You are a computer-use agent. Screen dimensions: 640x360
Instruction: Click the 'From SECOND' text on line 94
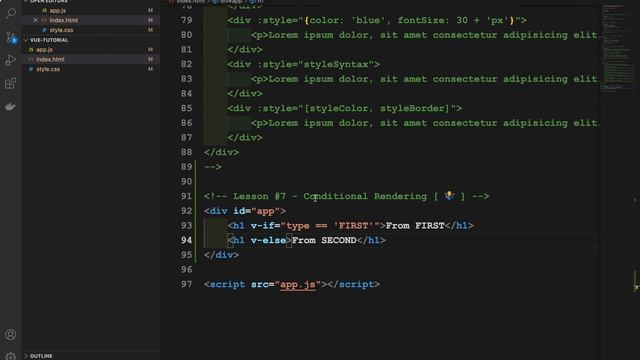click(324, 240)
